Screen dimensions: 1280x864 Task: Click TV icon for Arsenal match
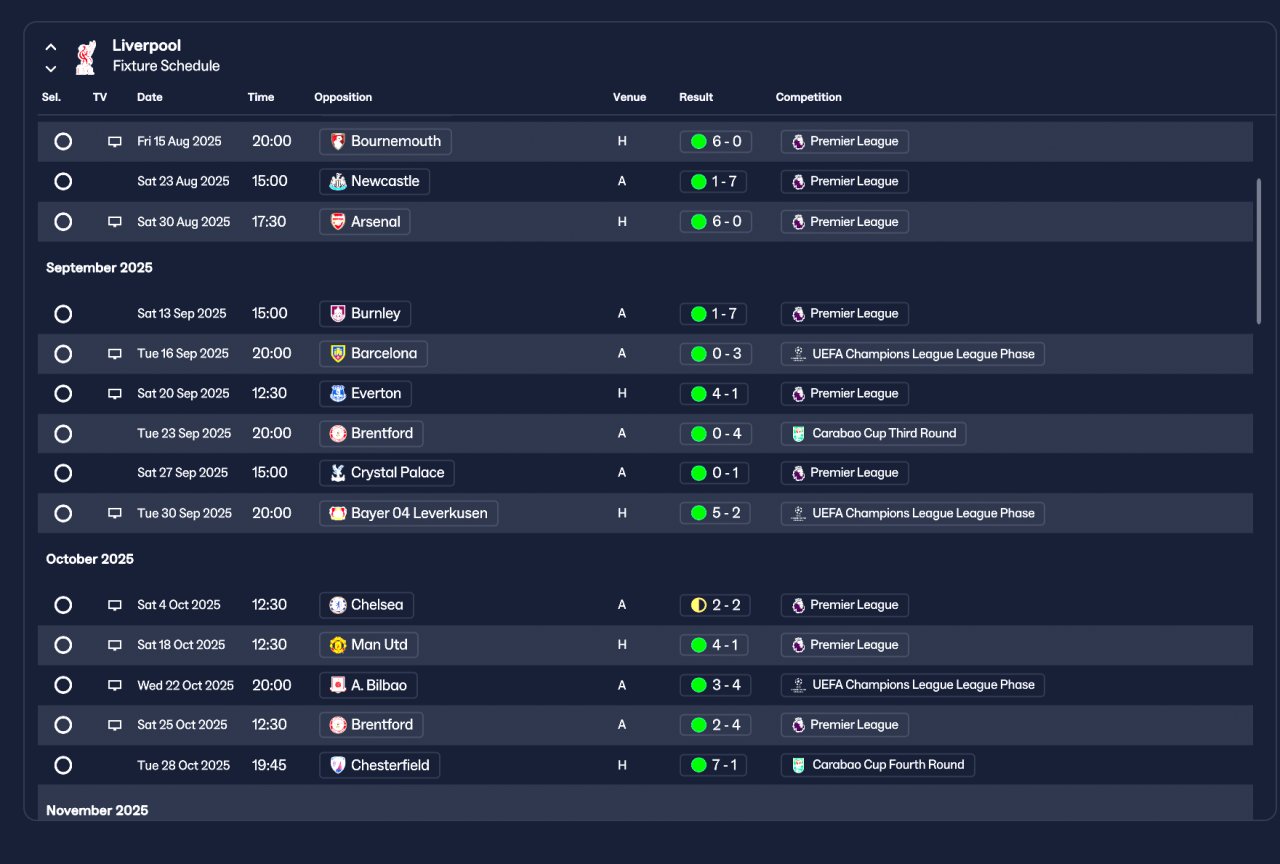[x=115, y=222]
